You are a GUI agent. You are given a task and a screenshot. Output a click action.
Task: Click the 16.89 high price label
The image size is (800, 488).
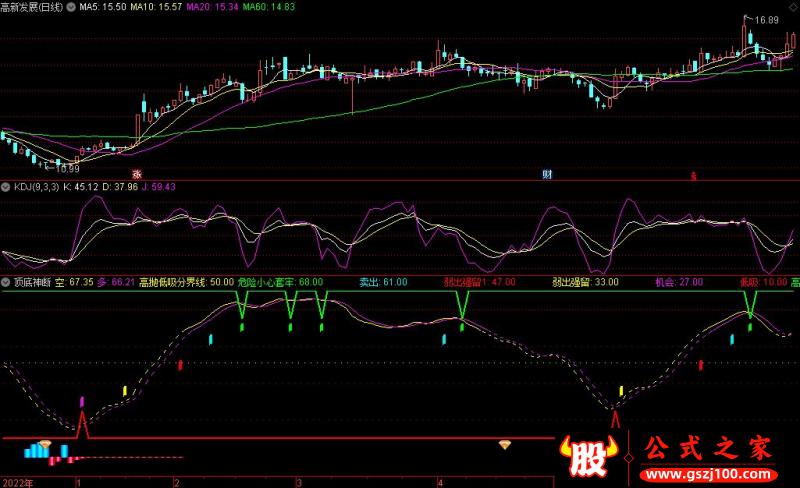click(x=766, y=20)
